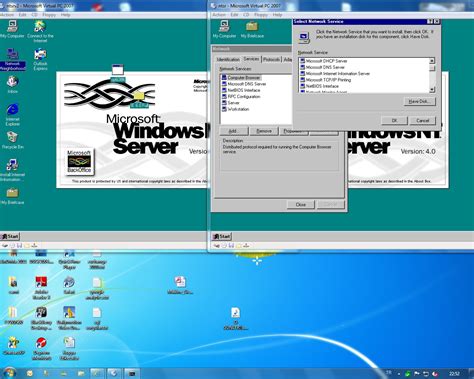
Task: Open Floppy menu of left Virtual PC
Action: pos(49,15)
